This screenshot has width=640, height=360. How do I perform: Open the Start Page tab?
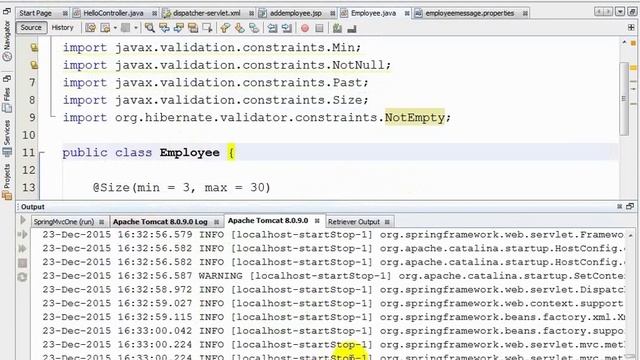point(36,13)
